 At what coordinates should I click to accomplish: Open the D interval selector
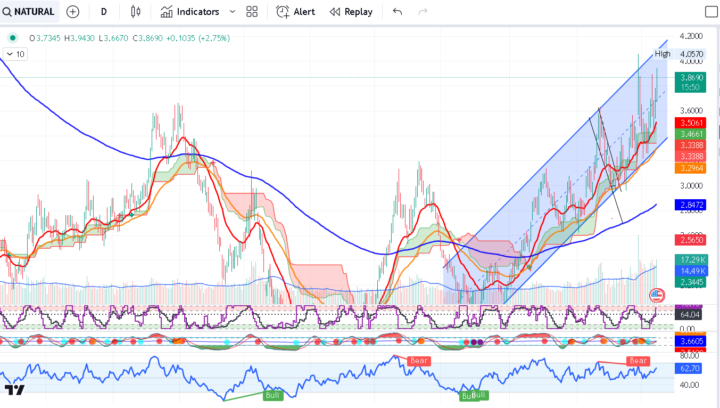coord(104,12)
